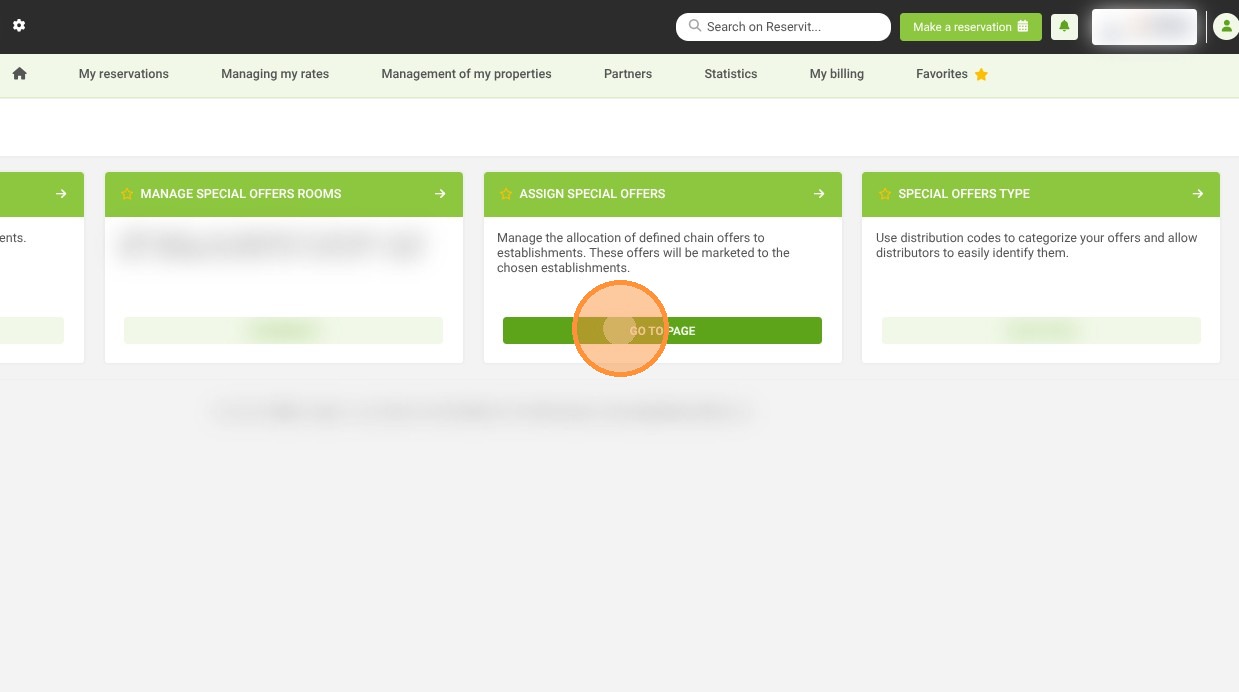Click ASSIGN SPECIAL OFFERS card title
The width and height of the screenshot is (1239, 692).
[x=592, y=194]
